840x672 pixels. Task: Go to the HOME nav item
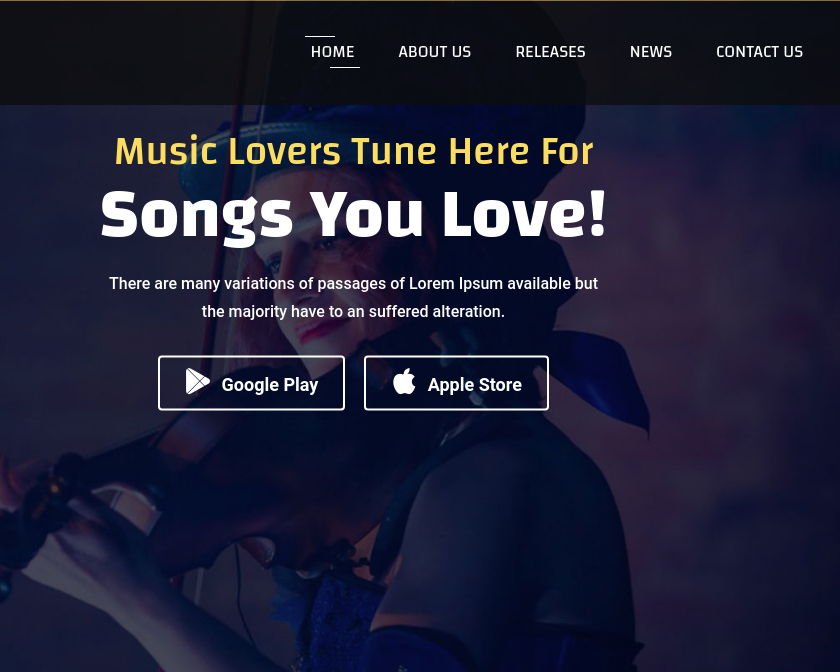click(x=333, y=52)
